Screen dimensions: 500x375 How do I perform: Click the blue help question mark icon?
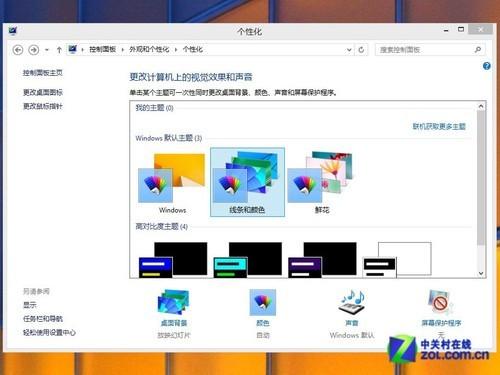[x=486, y=66]
